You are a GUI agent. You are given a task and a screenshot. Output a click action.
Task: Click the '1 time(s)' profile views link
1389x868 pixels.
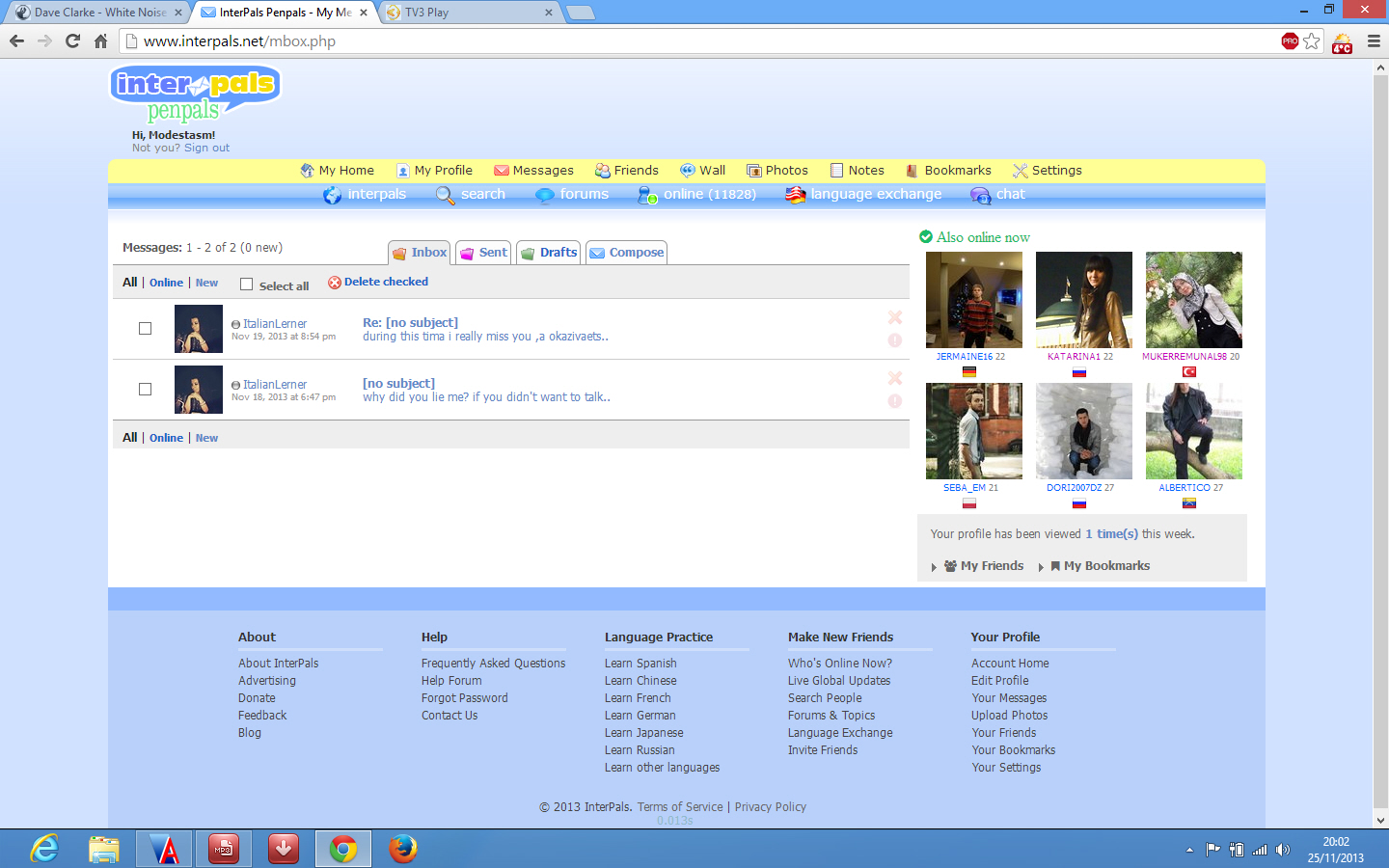tap(1111, 533)
